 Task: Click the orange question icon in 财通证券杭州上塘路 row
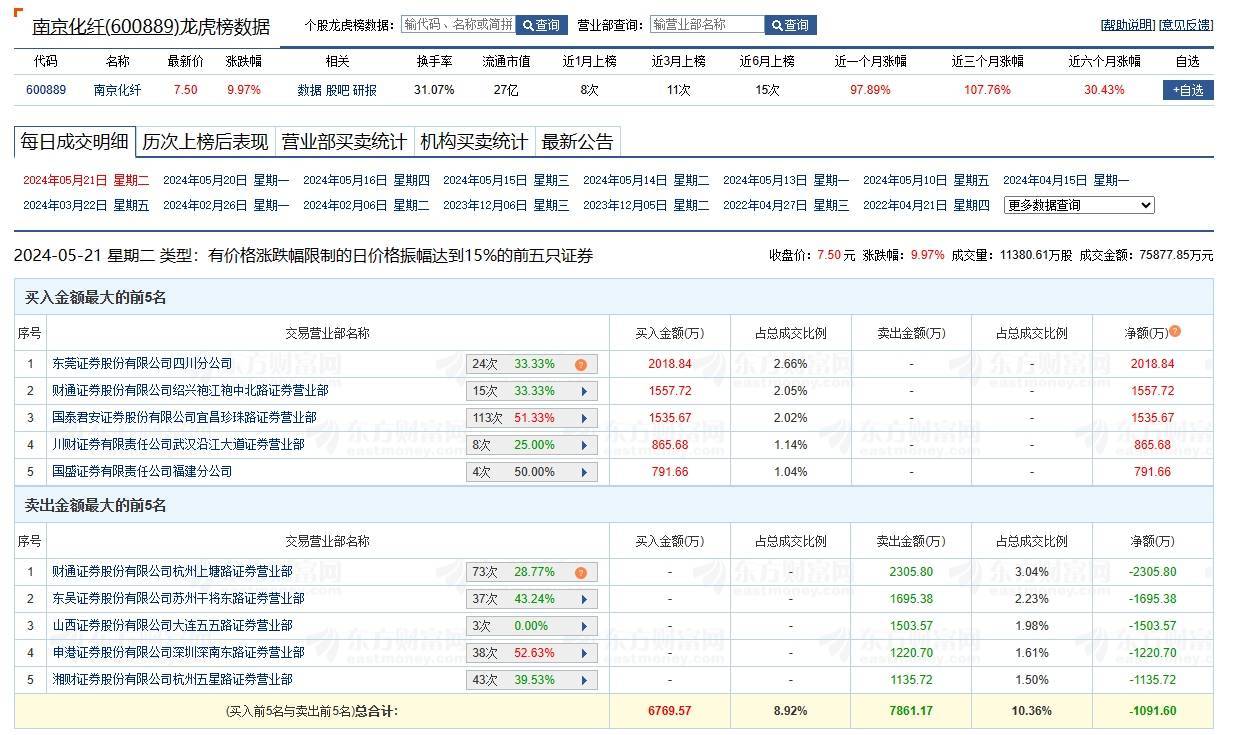(x=580, y=573)
